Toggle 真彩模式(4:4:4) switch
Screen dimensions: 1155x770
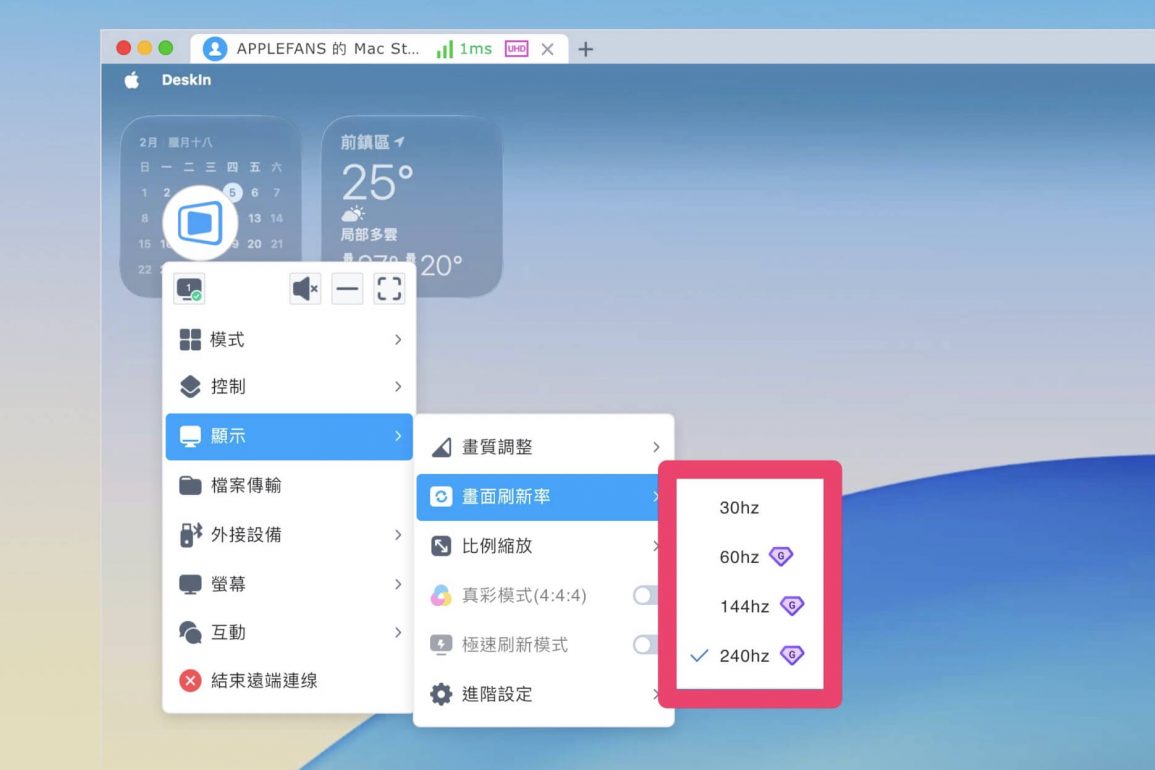(645, 596)
